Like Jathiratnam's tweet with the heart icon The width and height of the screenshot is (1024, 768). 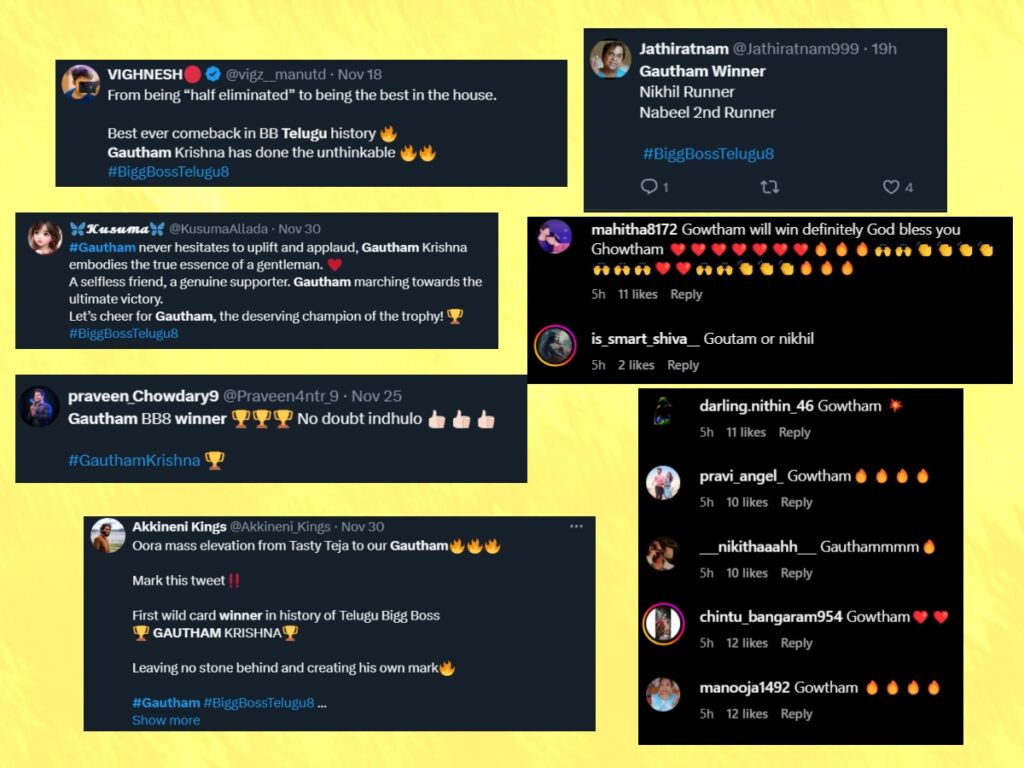click(x=891, y=187)
